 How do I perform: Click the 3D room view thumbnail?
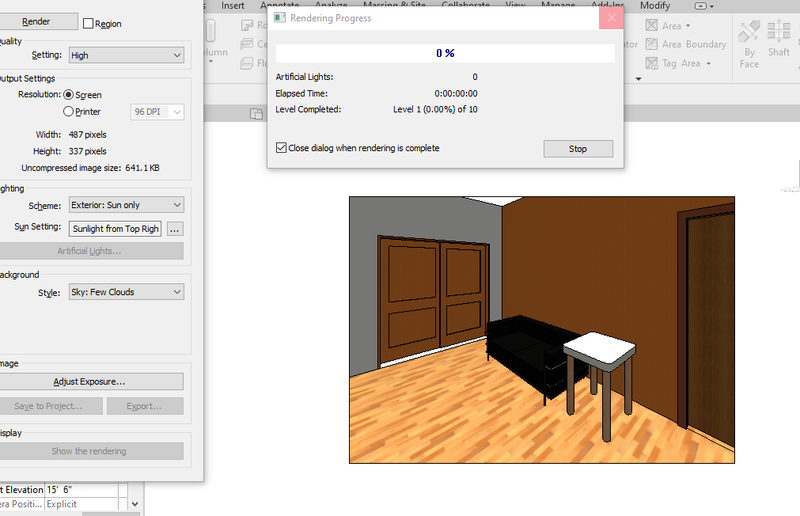[542, 330]
